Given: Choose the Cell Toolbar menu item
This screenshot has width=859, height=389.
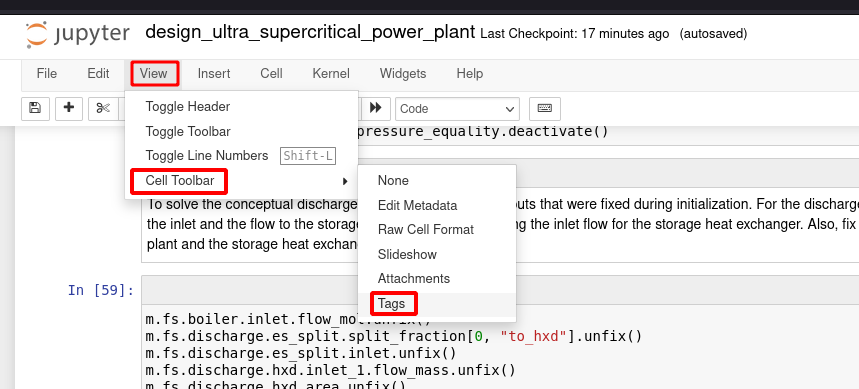Looking at the screenshot, I should [242, 180].
